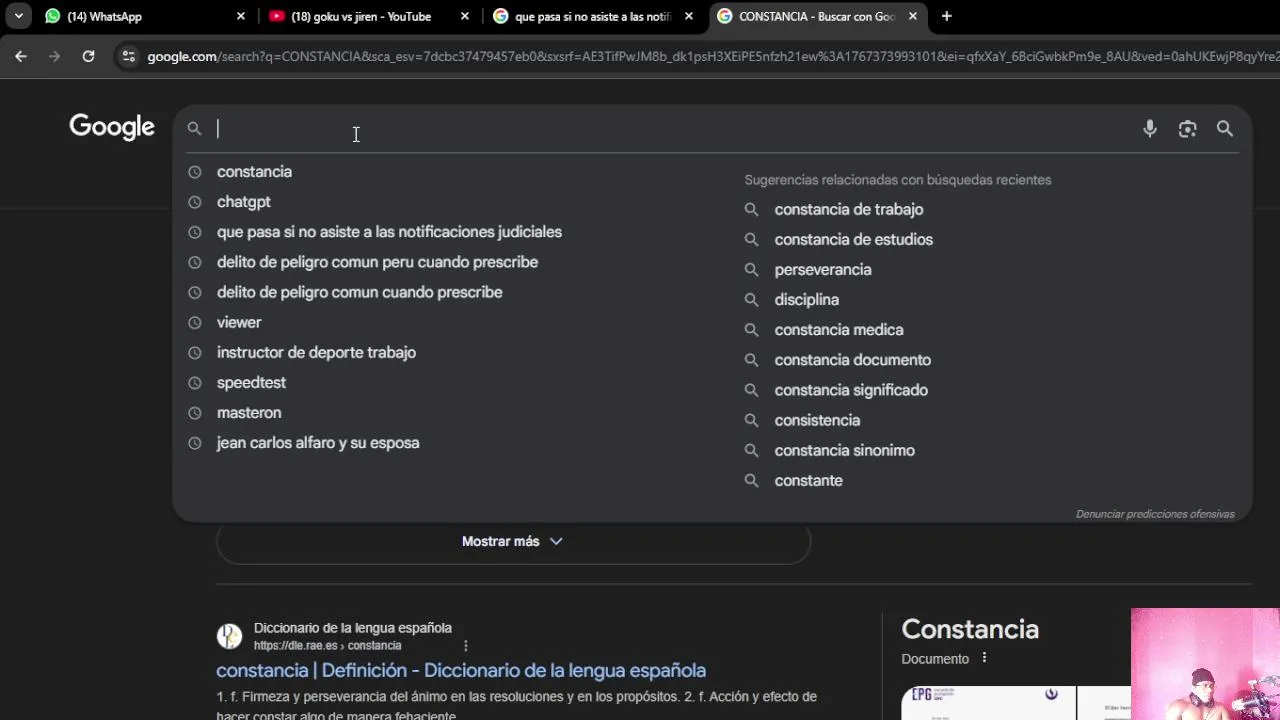The width and height of the screenshot is (1280, 720).
Task: Open Google Lens image search icon
Action: pos(1187,128)
